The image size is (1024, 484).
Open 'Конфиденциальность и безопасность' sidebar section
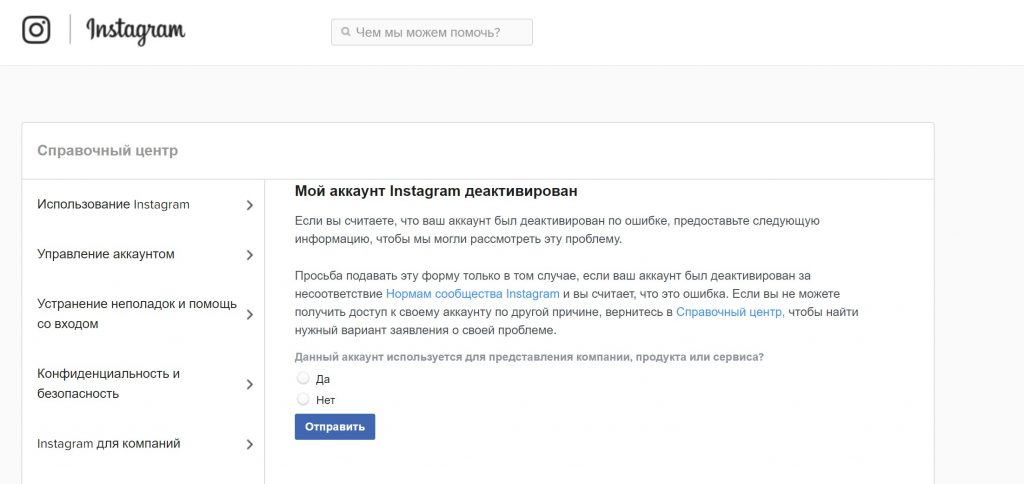(x=108, y=383)
